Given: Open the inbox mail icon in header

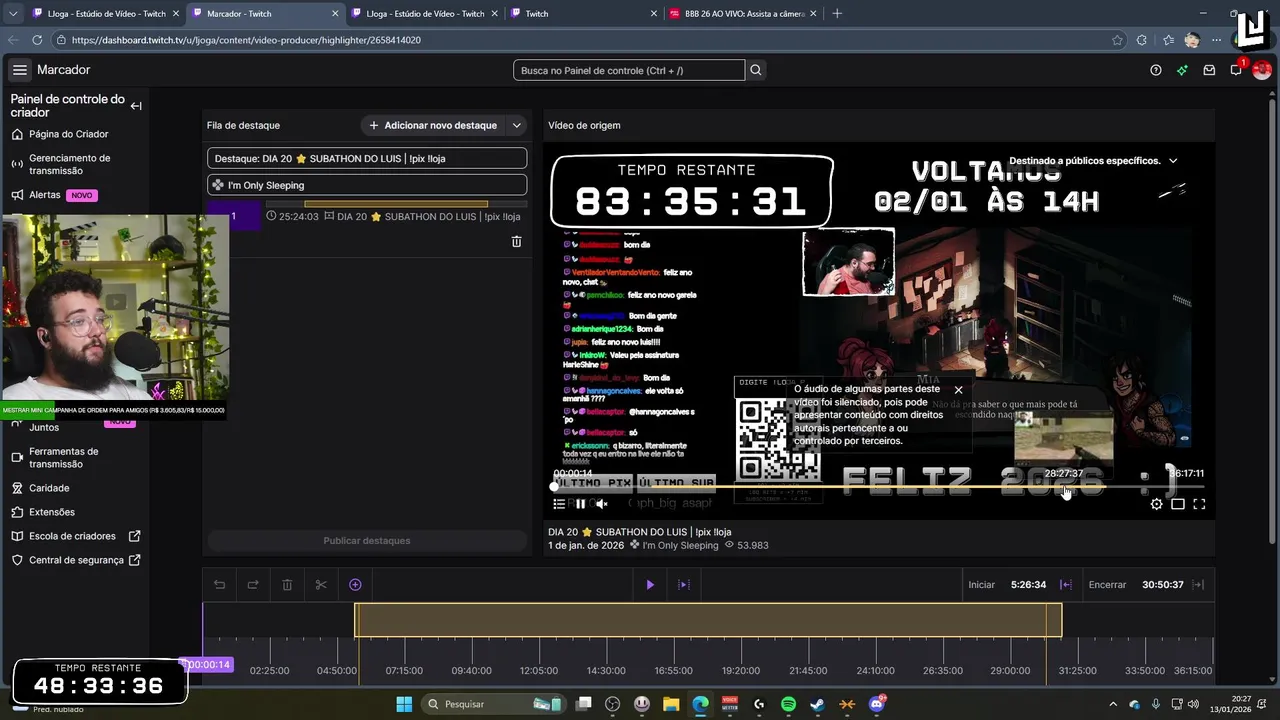Looking at the screenshot, I should (1209, 70).
